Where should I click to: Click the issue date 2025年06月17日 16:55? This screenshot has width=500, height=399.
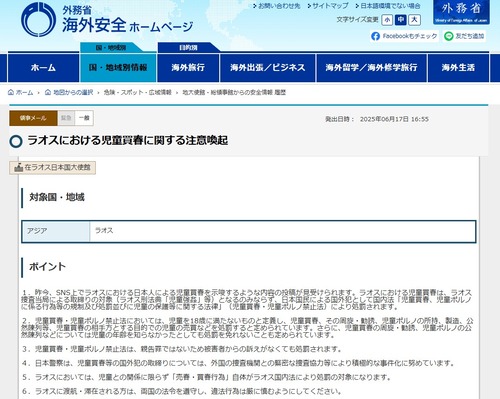[394, 119]
